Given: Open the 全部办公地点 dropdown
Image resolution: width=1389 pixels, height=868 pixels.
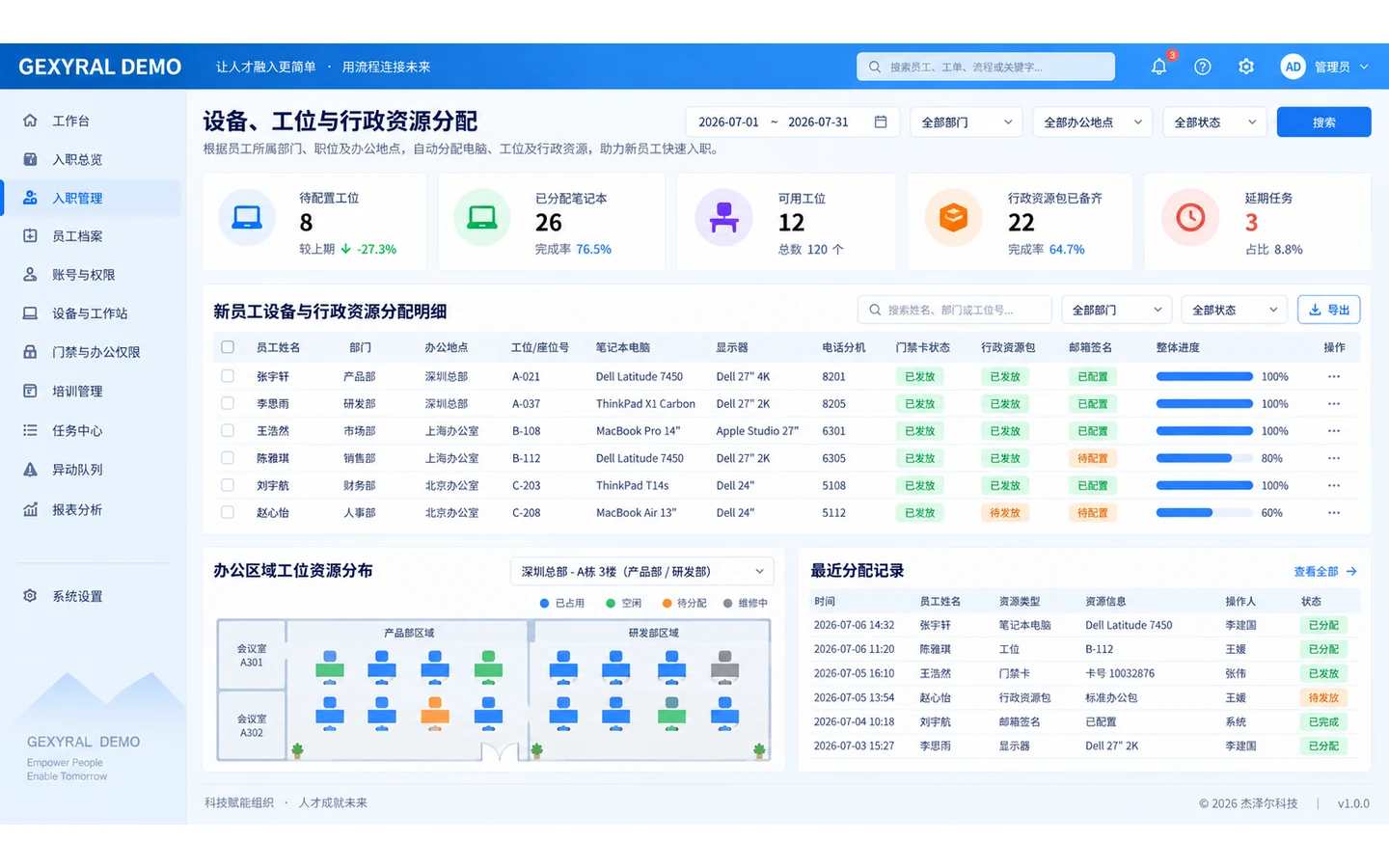Looking at the screenshot, I should coord(1093,122).
